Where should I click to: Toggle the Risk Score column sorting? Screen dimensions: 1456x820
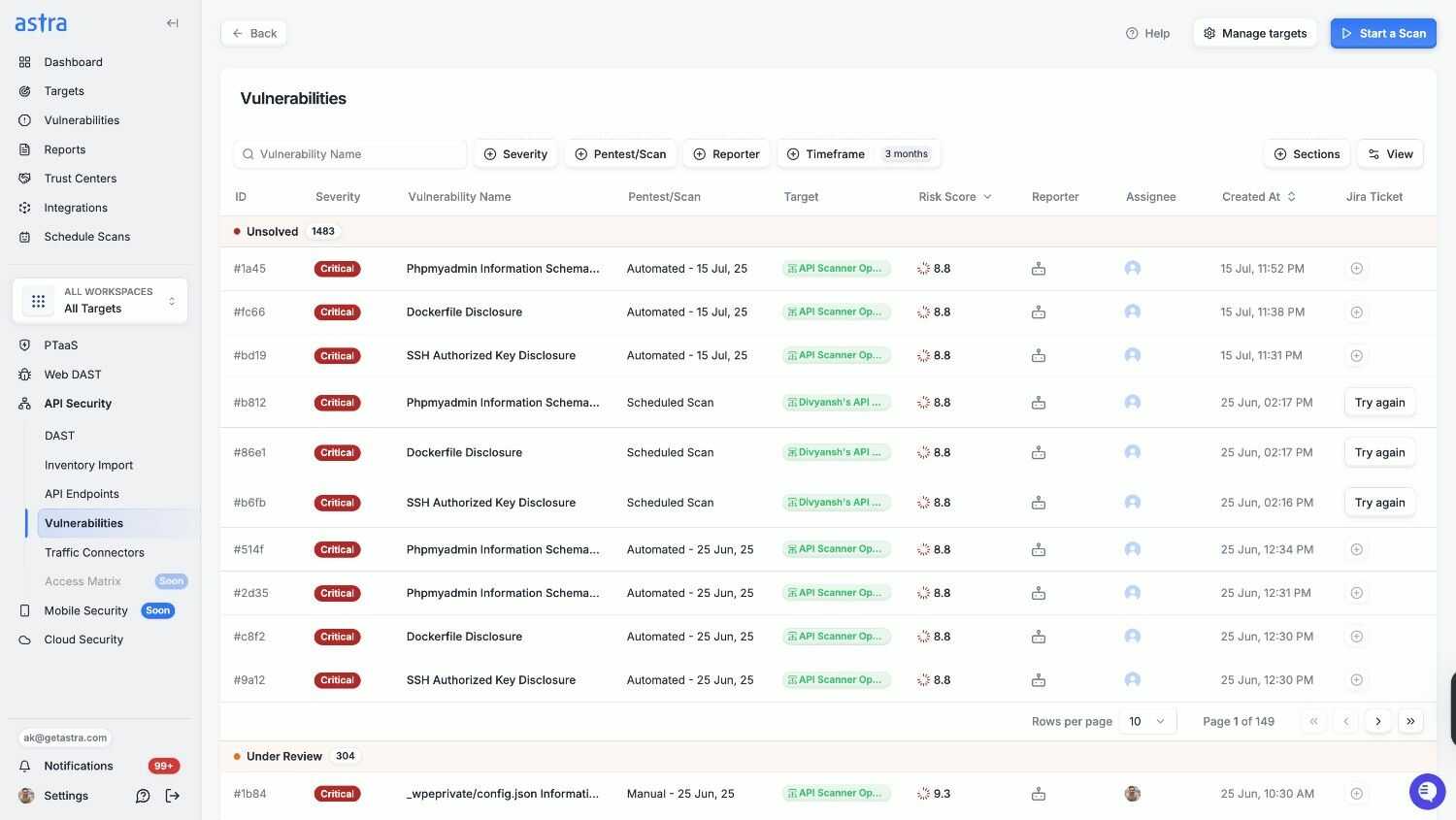[x=987, y=196]
